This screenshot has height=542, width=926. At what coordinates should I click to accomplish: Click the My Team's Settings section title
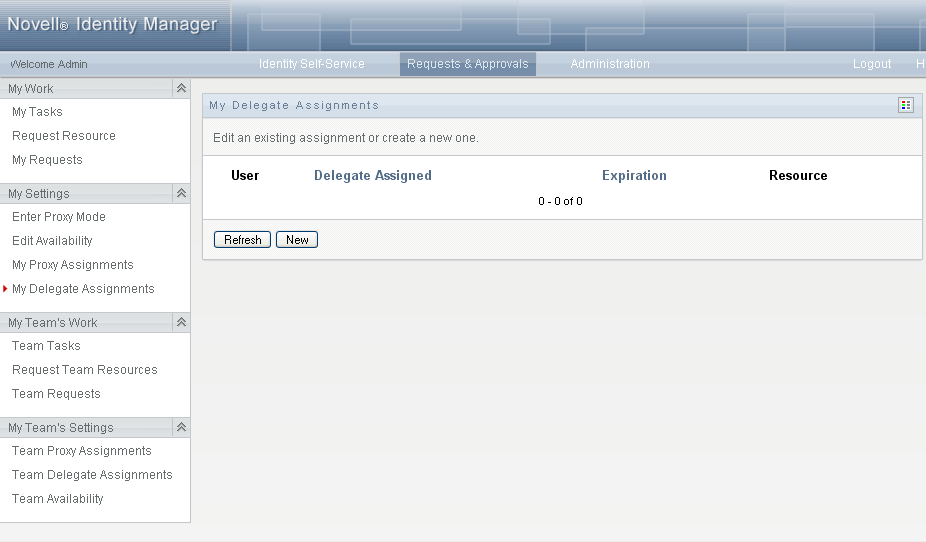[x=60, y=427]
